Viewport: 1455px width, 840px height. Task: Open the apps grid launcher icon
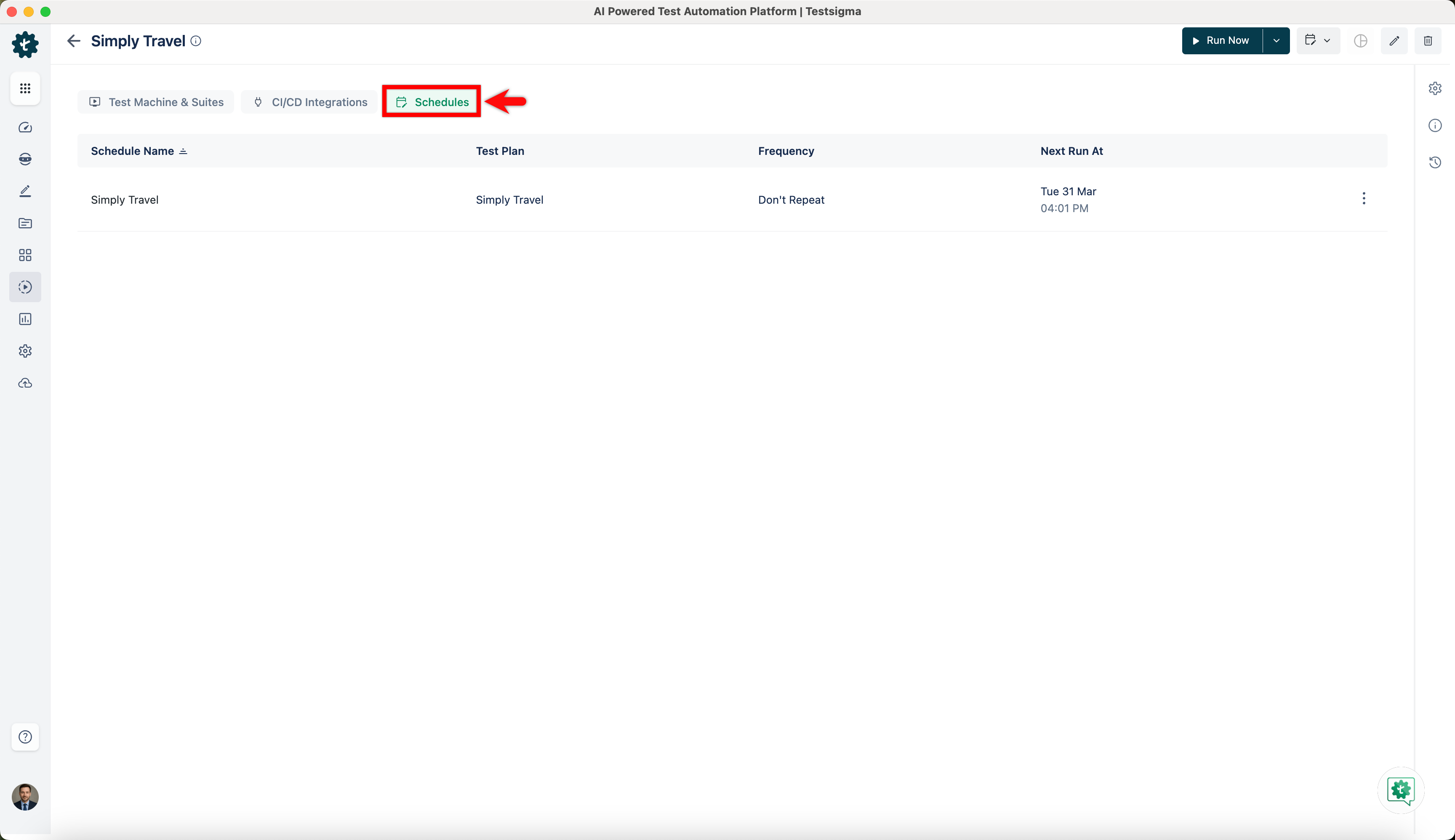click(x=25, y=88)
